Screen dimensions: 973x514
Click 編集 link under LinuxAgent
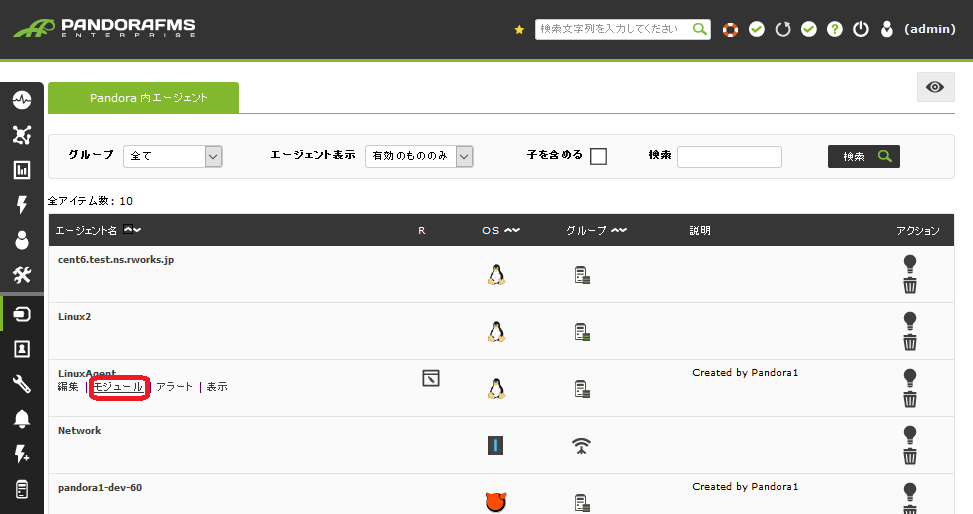coord(68,387)
